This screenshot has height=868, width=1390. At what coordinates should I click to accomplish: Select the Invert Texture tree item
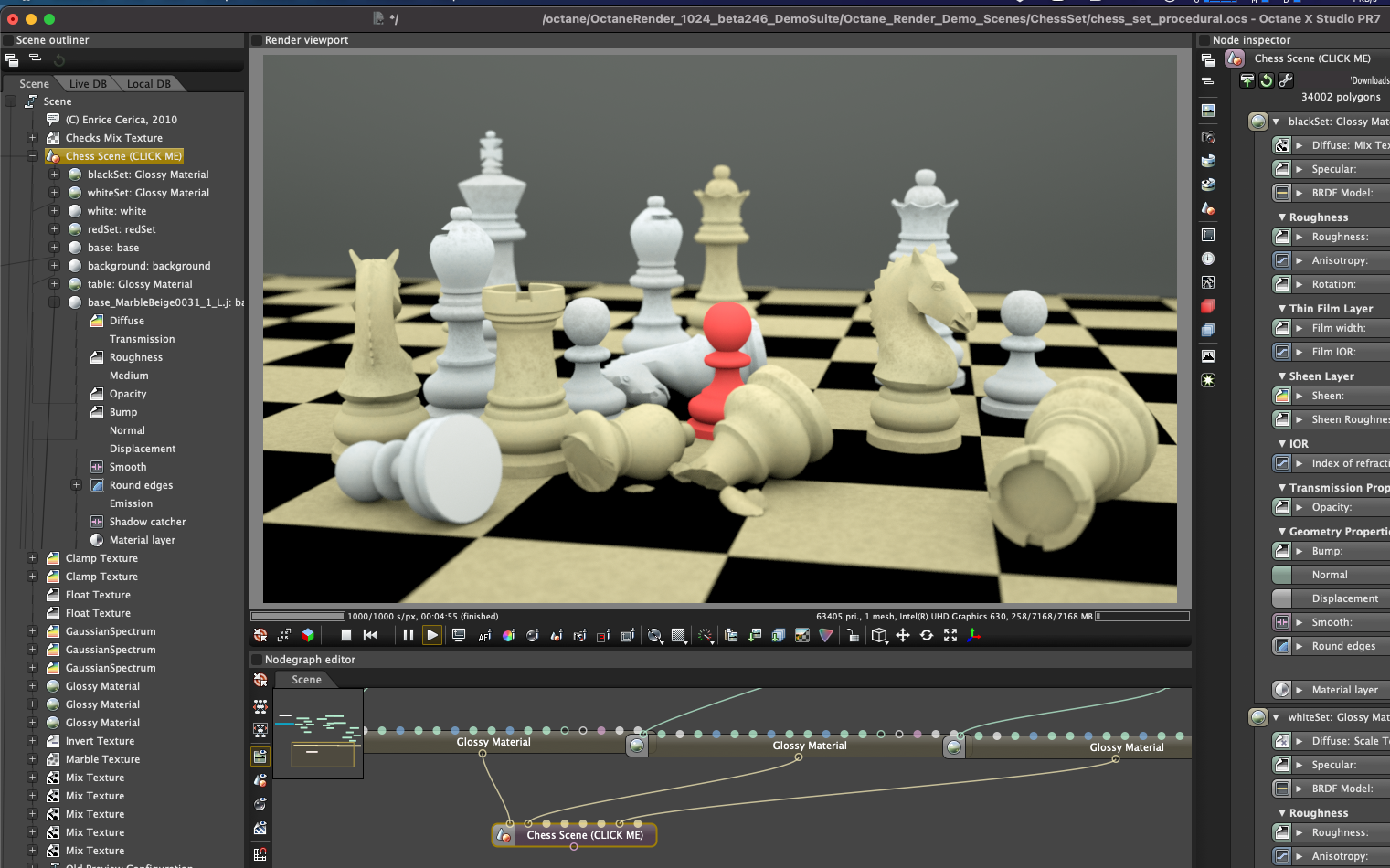pos(100,741)
